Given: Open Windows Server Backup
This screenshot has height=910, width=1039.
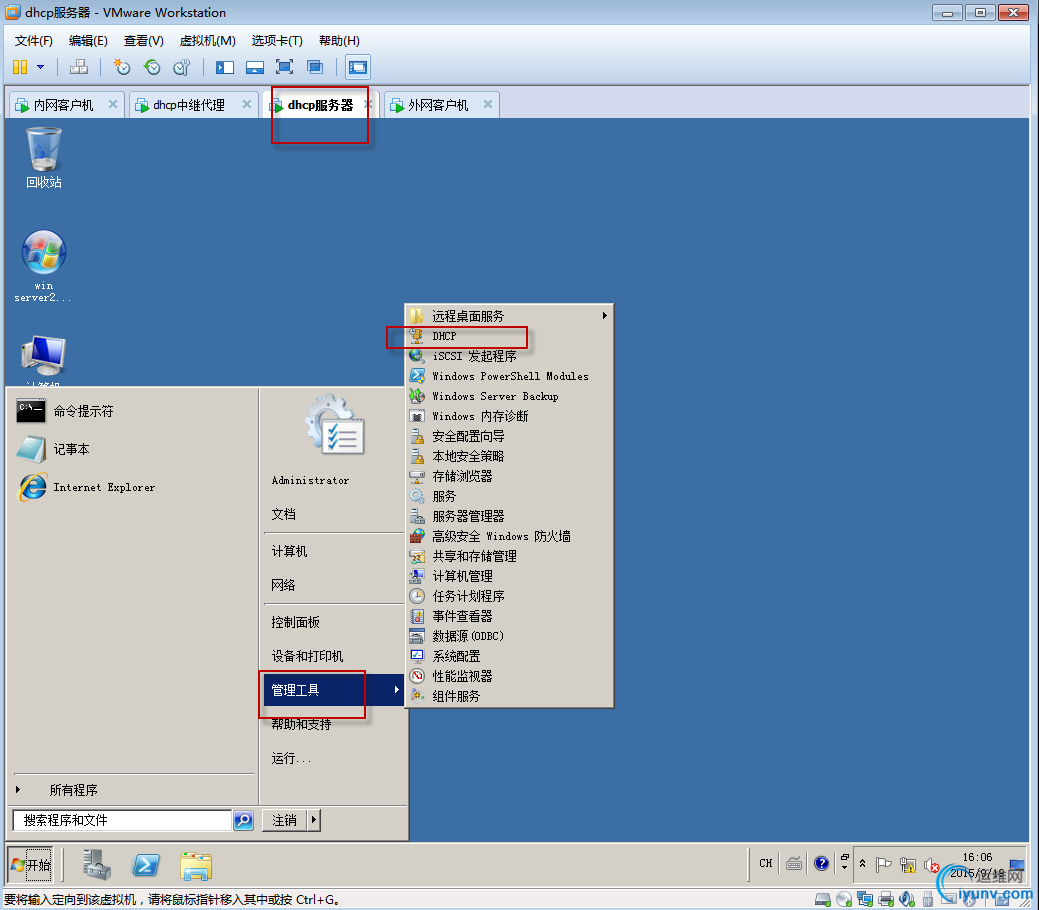Looking at the screenshot, I should pyautogui.click(x=509, y=396).
